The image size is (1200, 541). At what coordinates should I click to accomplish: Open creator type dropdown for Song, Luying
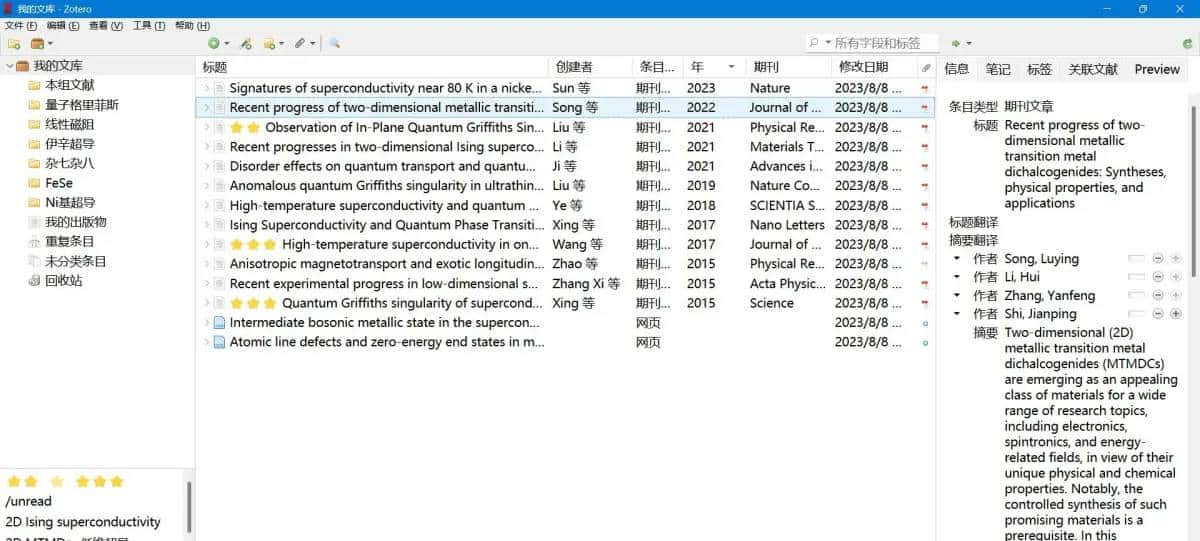tap(957, 259)
